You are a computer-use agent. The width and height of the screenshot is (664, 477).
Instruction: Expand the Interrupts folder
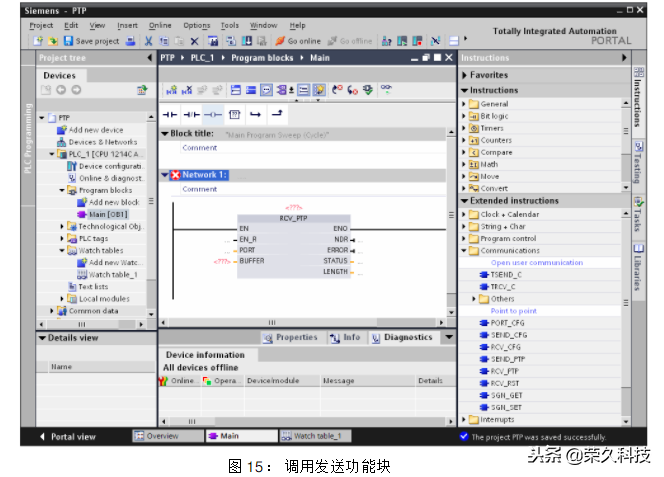click(x=464, y=419)
